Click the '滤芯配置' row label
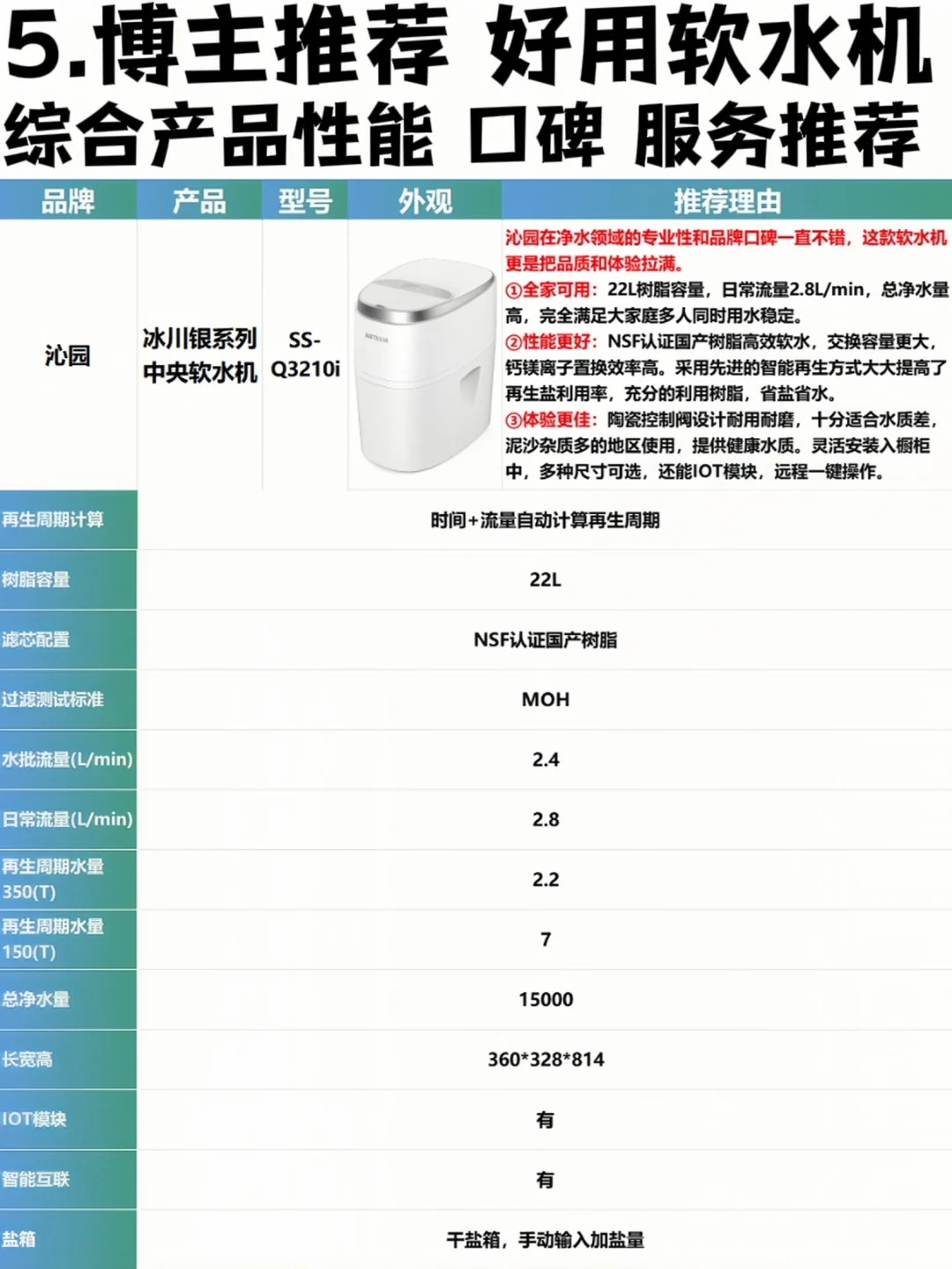Viewport: 952px width, 1269px height. click(x=36, y=639)
